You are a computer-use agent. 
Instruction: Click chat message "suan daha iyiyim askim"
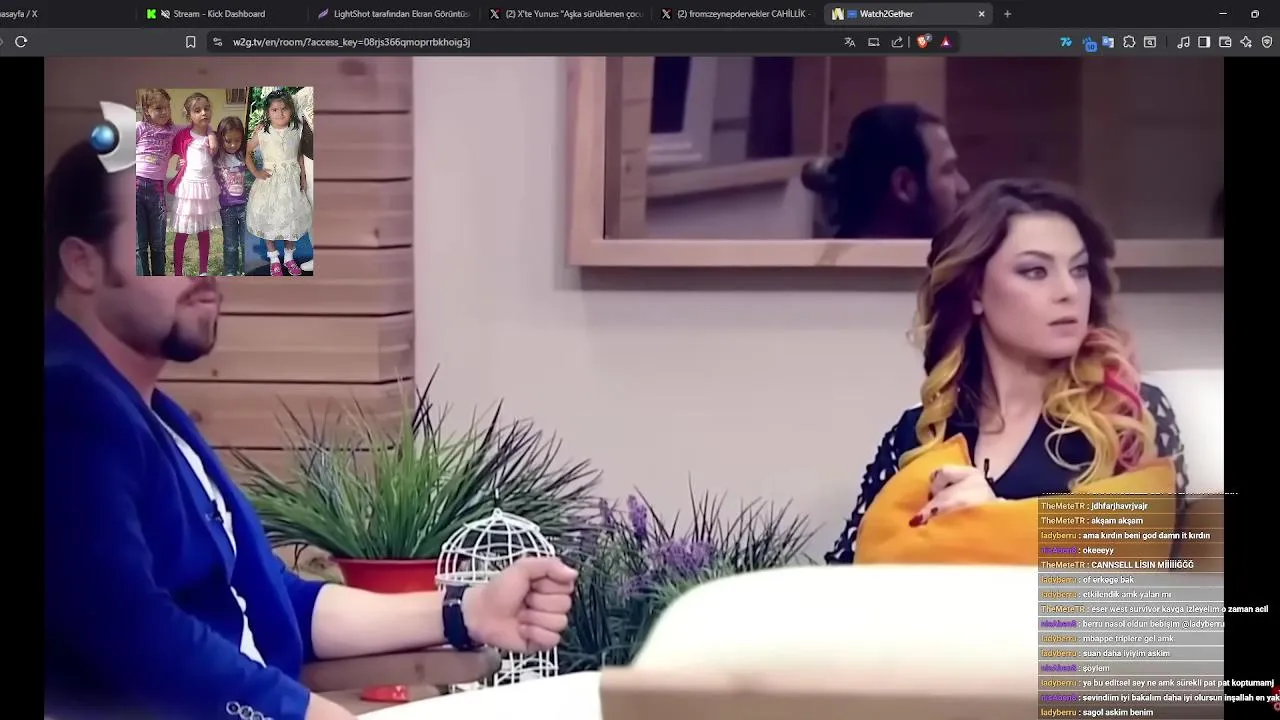(x=1126, y=653)
